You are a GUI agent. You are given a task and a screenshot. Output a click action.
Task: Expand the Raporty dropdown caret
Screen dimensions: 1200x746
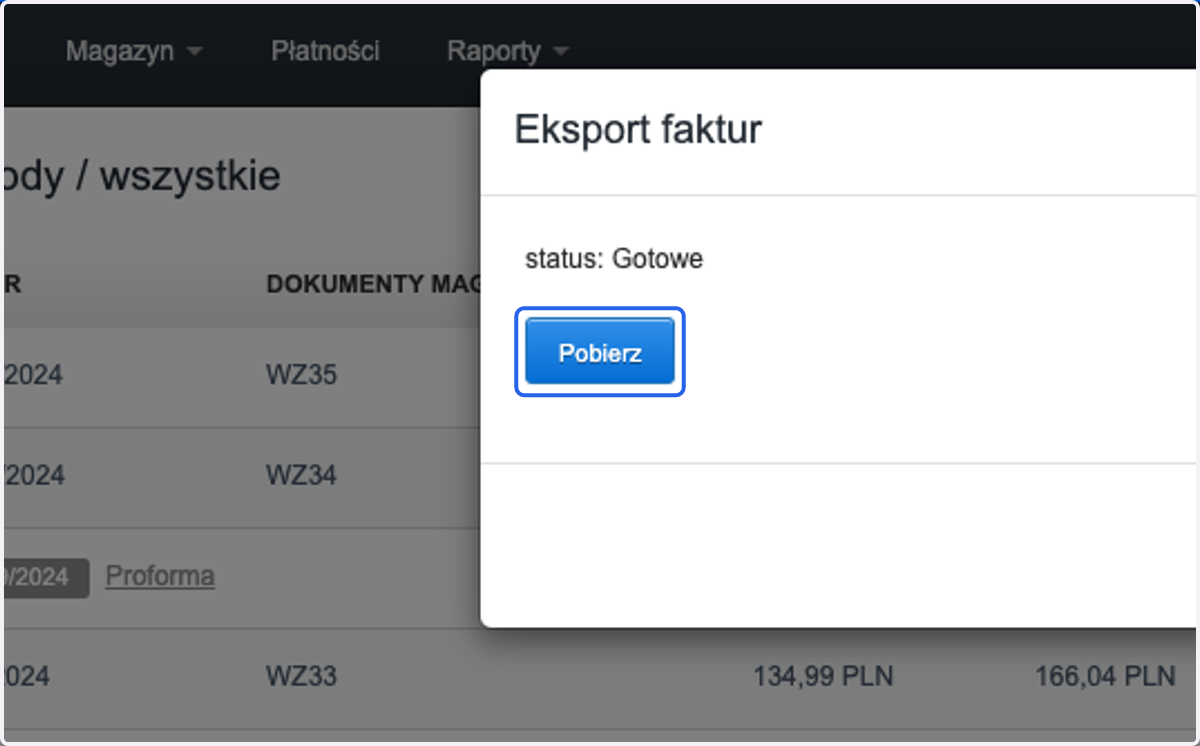pos(560,52)
